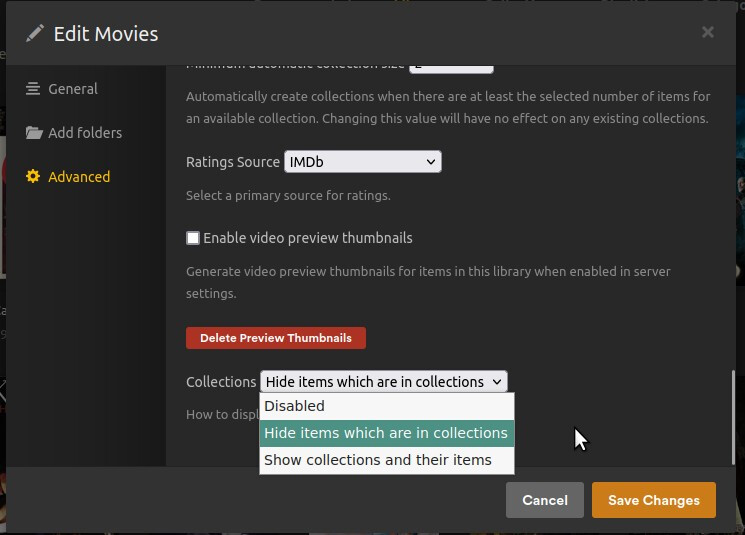Click the Select a primary source for ratings text

pos(288,196)
